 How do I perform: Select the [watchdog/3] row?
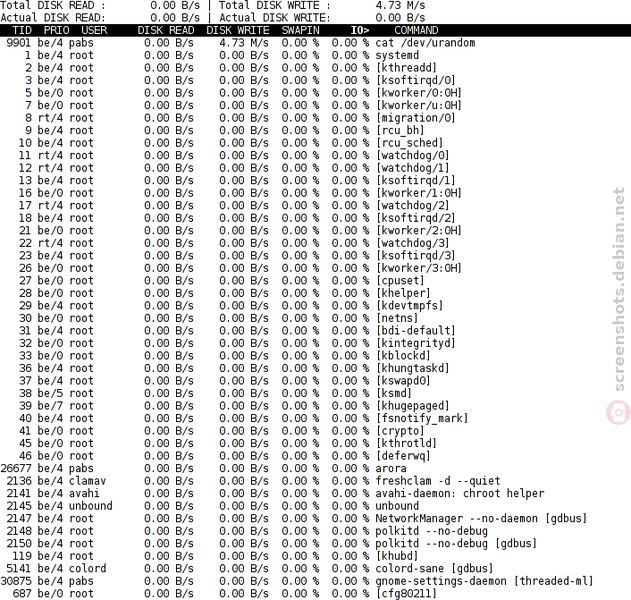pyautogui.click(x=316, y=243)
